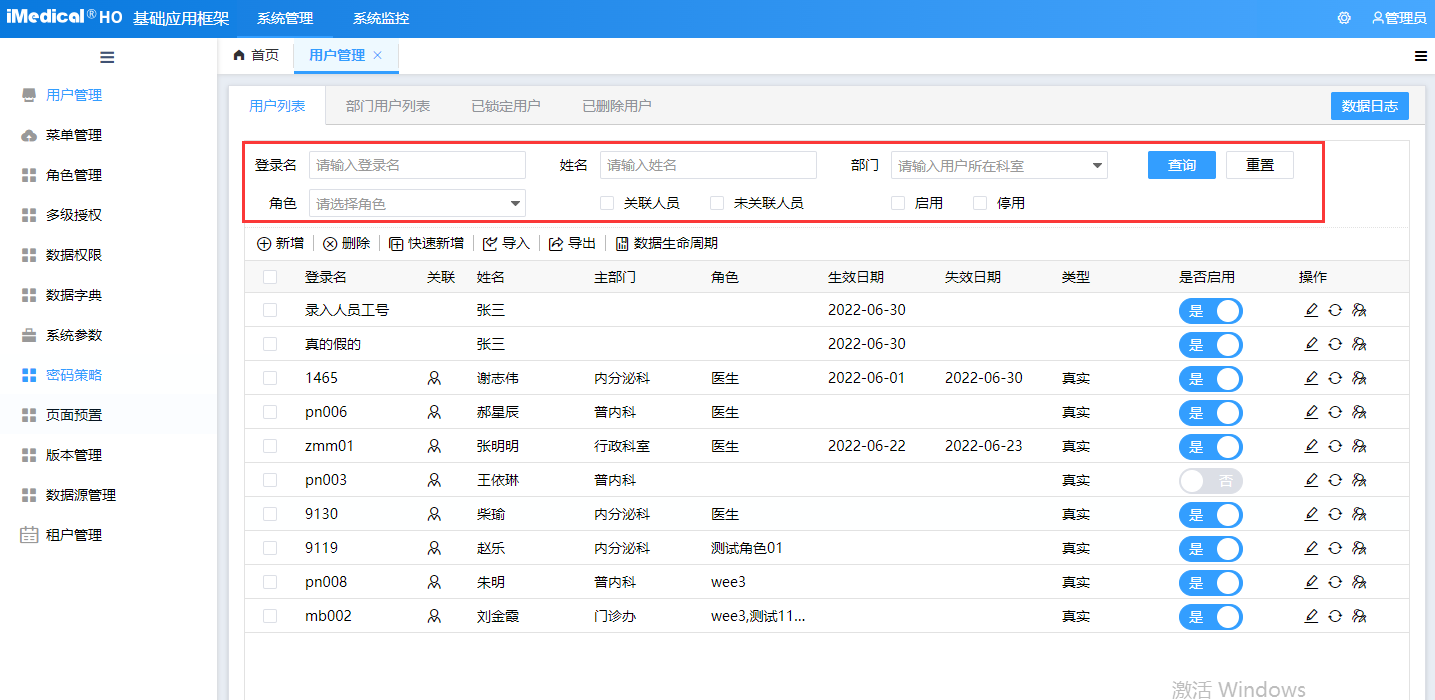Open the 角色 role dropdown
1435x700 pixels.
(x=417, y=202)
